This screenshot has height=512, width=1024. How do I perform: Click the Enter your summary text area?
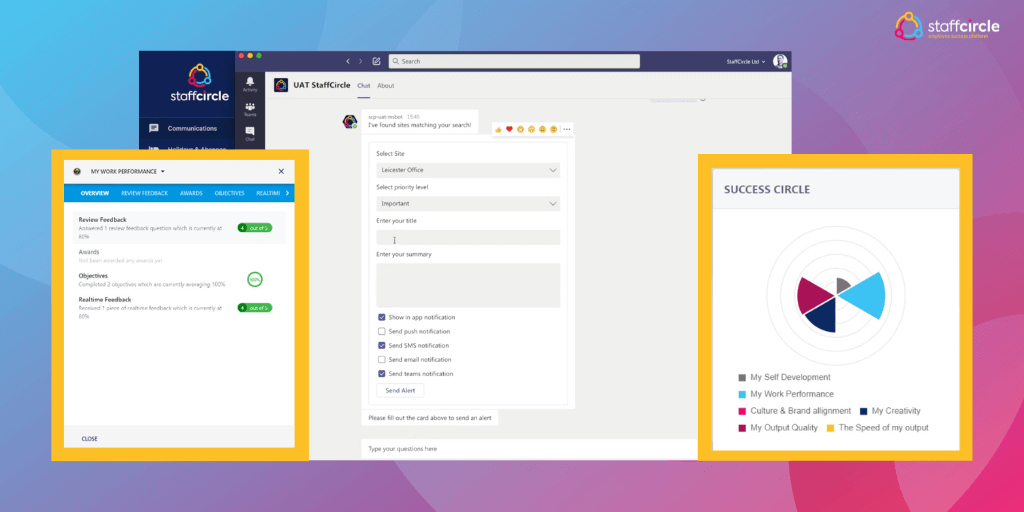pyautogui.click(x=468, y=285)
